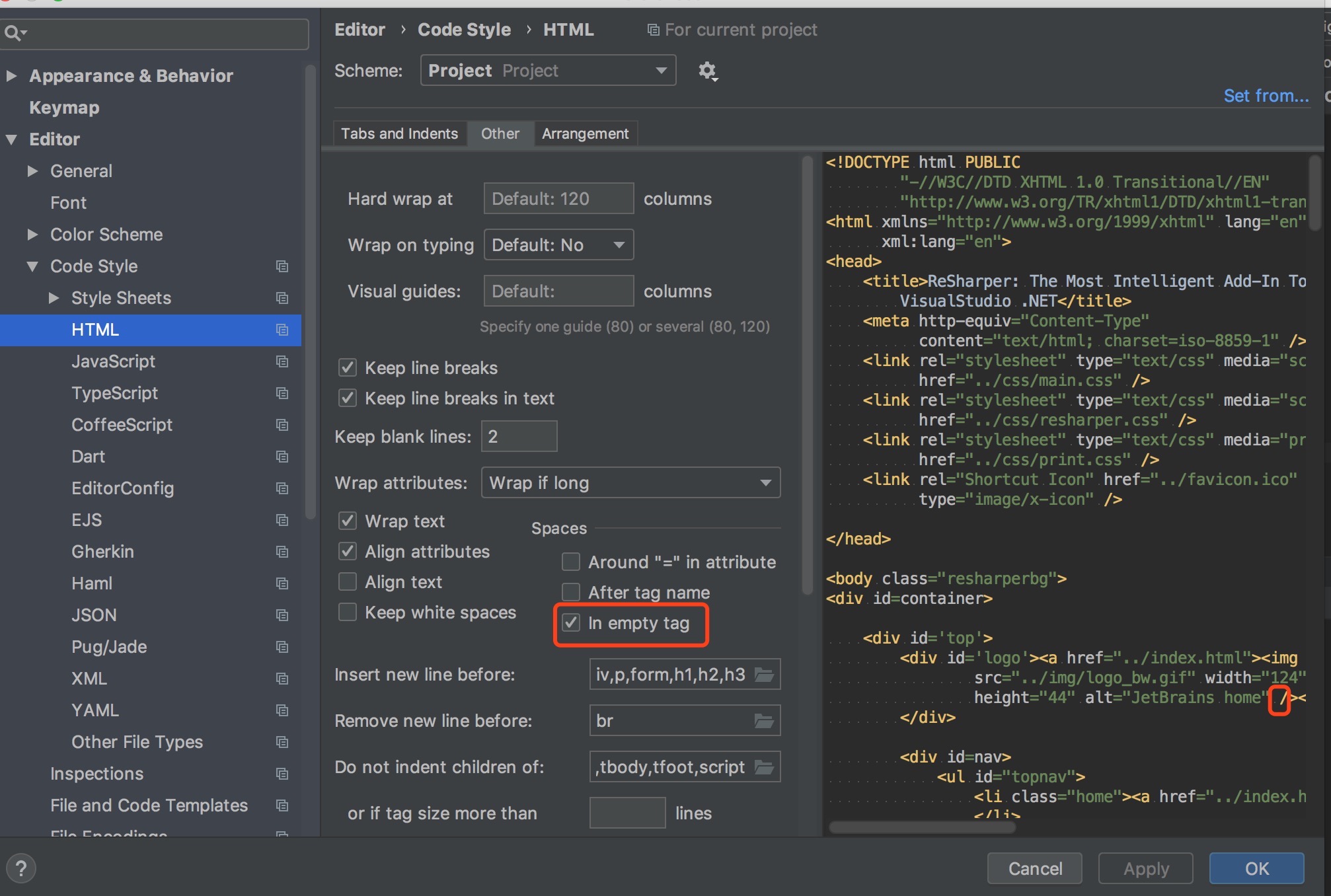Click the Keep blank lines input field
The height and width of the screenshot is (896, 1331).
click(x=519, y=437)
